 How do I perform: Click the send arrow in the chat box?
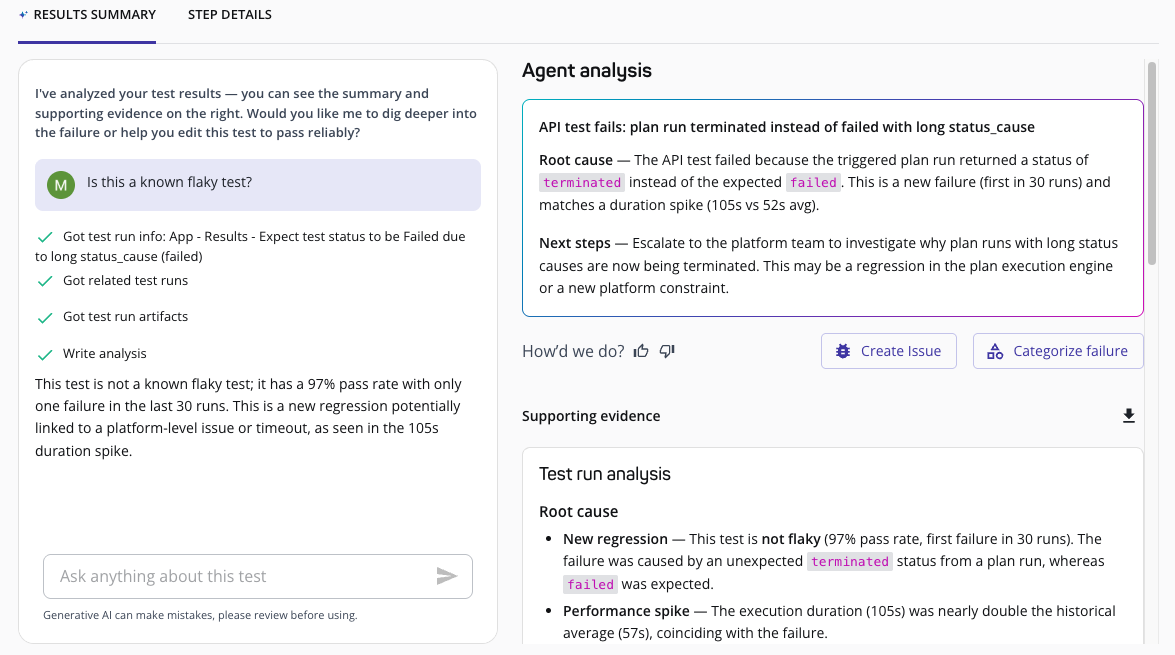point(446,576)
